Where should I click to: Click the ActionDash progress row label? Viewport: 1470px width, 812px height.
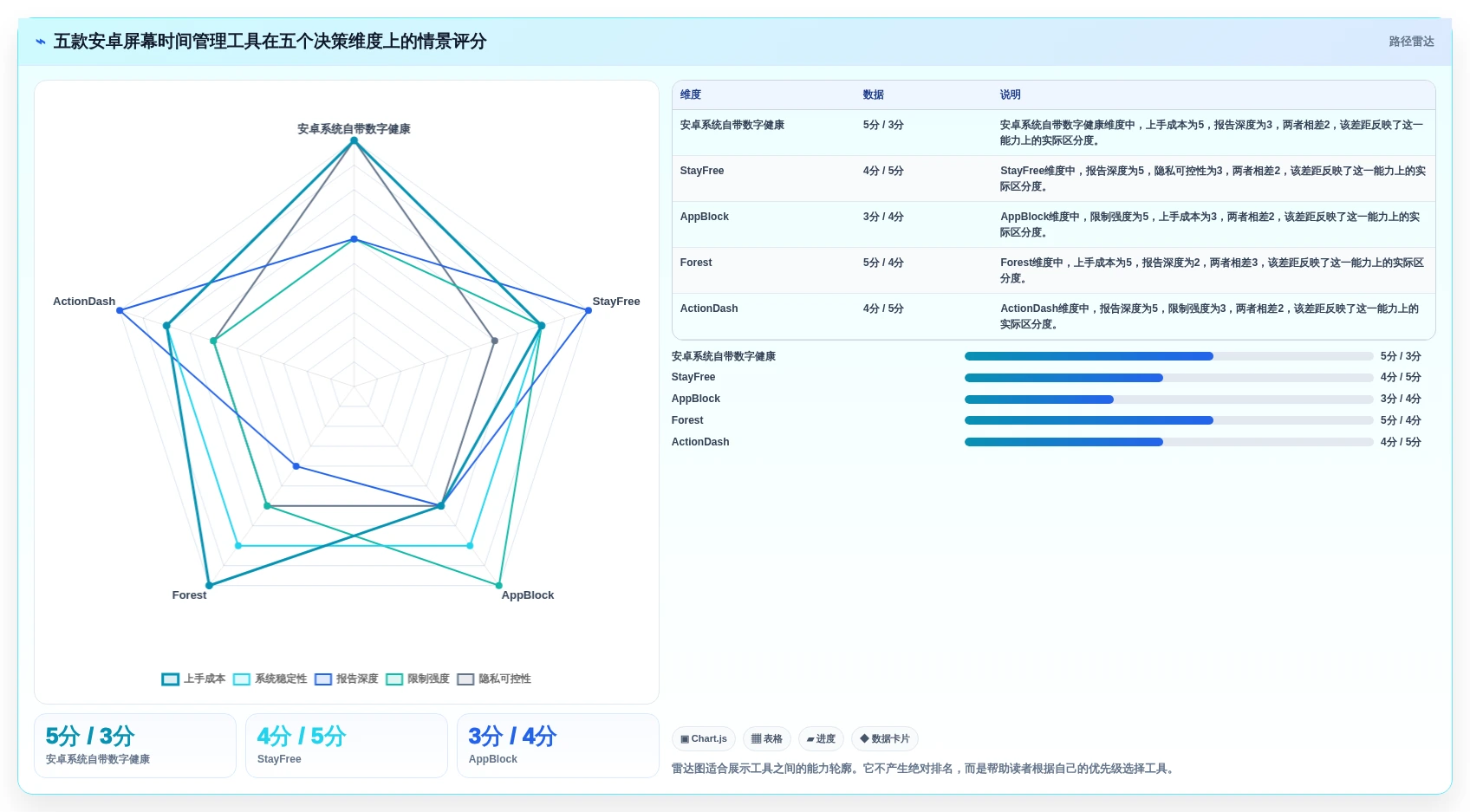click(700, 442)
